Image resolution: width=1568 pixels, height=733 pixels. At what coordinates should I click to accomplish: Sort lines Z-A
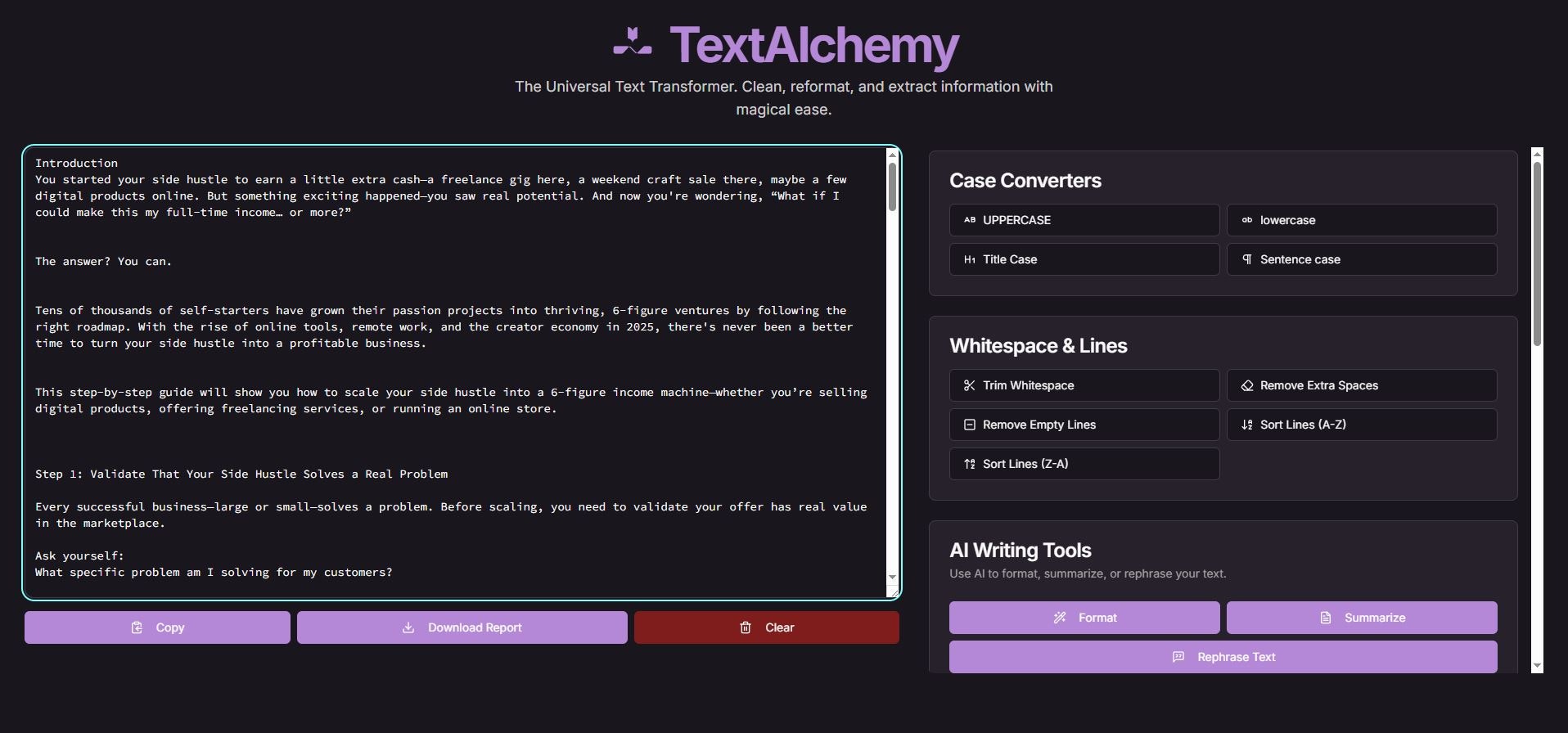tap(1084, 464)
